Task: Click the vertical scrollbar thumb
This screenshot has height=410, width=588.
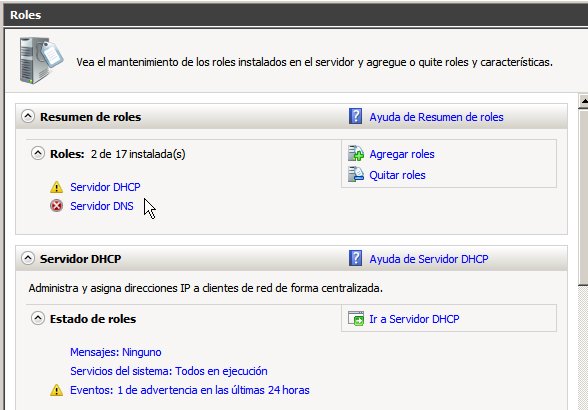Action: tap(584, 197)
